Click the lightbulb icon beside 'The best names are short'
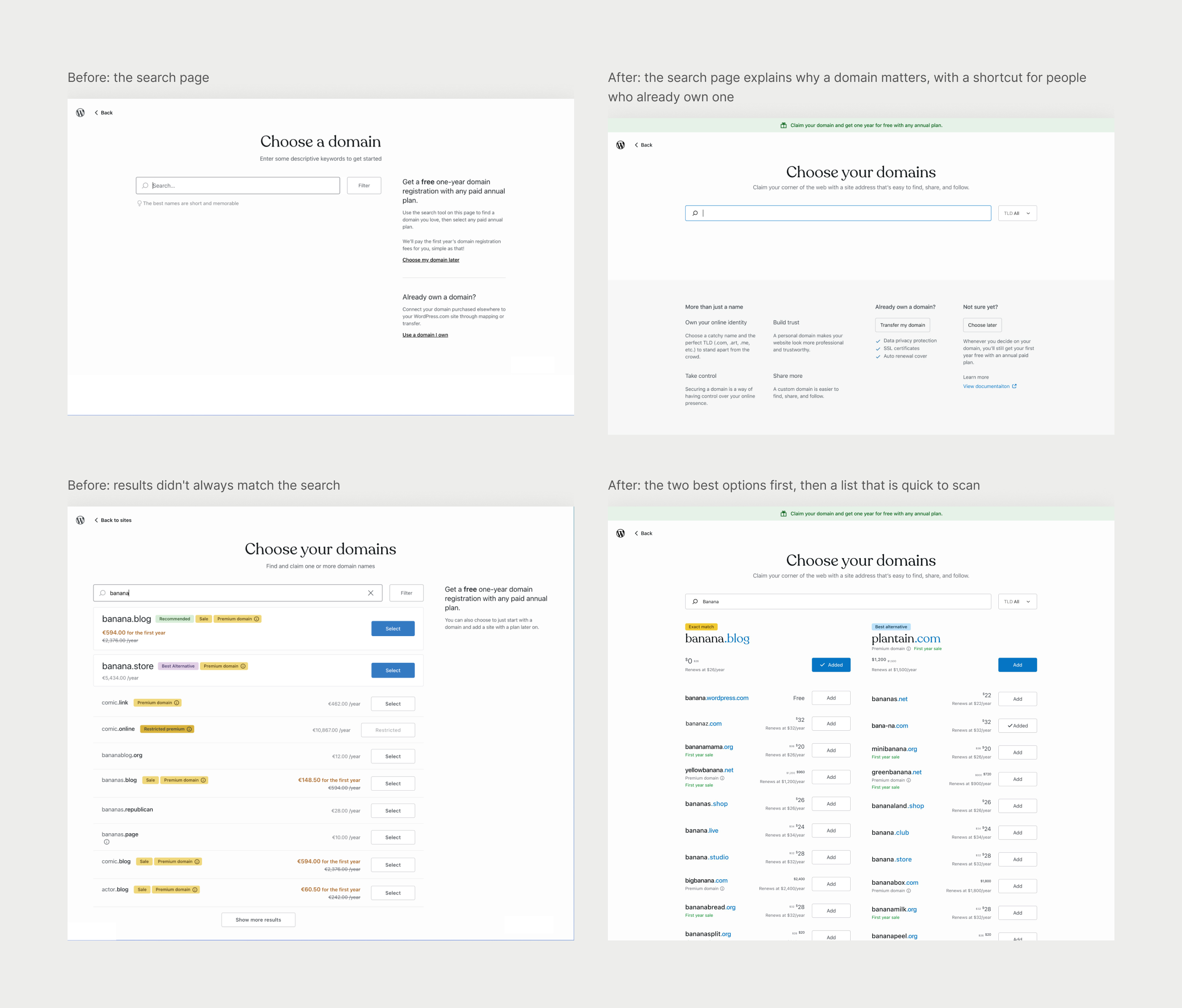The image size is (1182, 1008). pyautogui.click(x=139, y=203)
